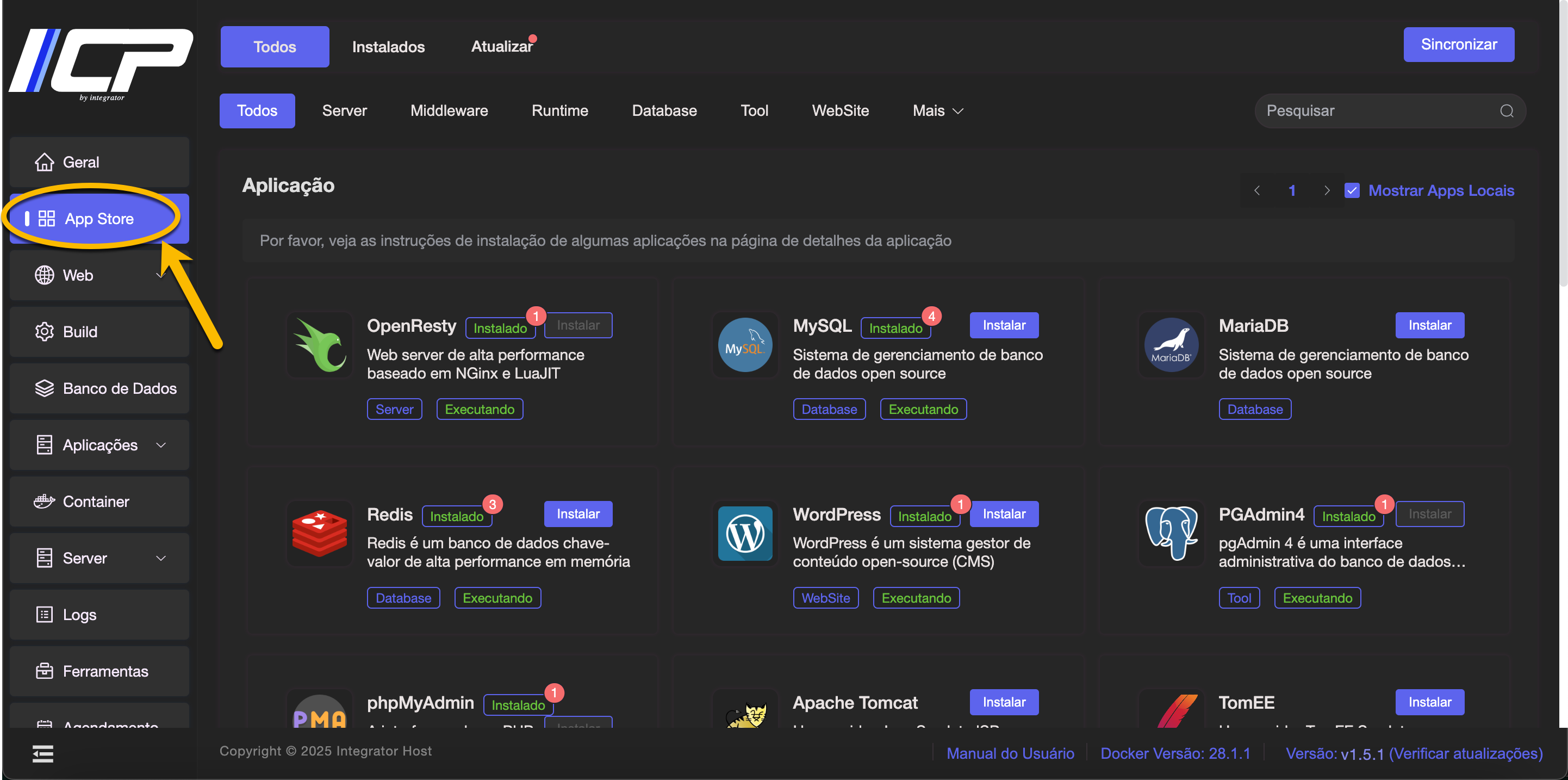This screenshot has width=1568, height=780.
Task: Uncheck Mostrar Apps Locais checkbox
Action: pyautogui.click(x=1352, y=190)
